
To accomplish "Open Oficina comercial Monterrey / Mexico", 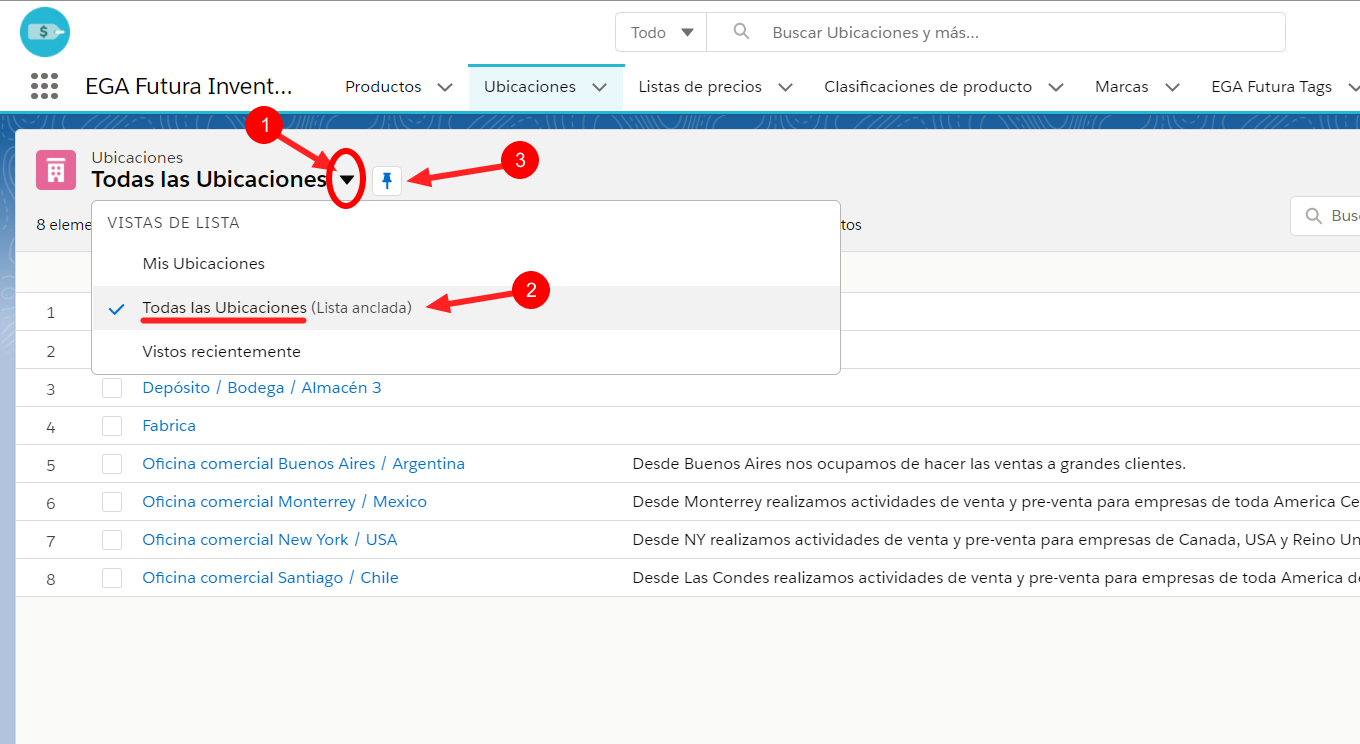I will (284, 502).
